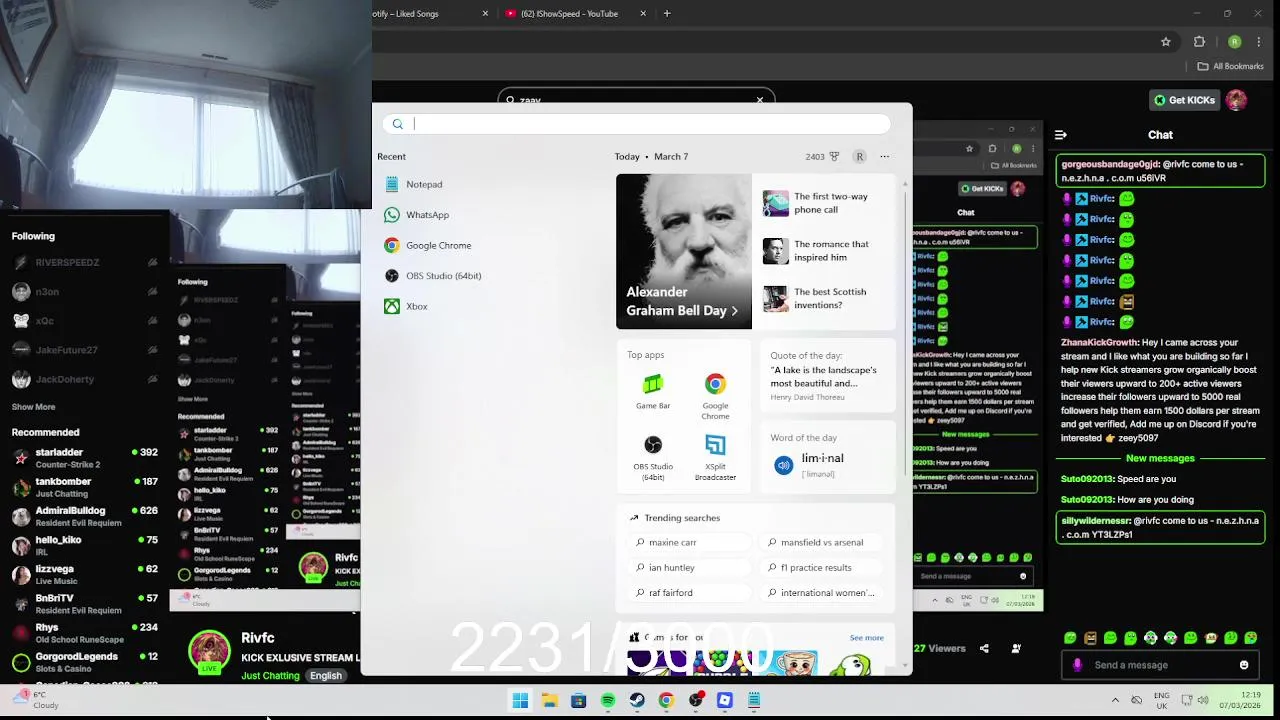The image size is (1280, 720).
Task: Open the xQc channel in Following
Action: coord(84,321)
